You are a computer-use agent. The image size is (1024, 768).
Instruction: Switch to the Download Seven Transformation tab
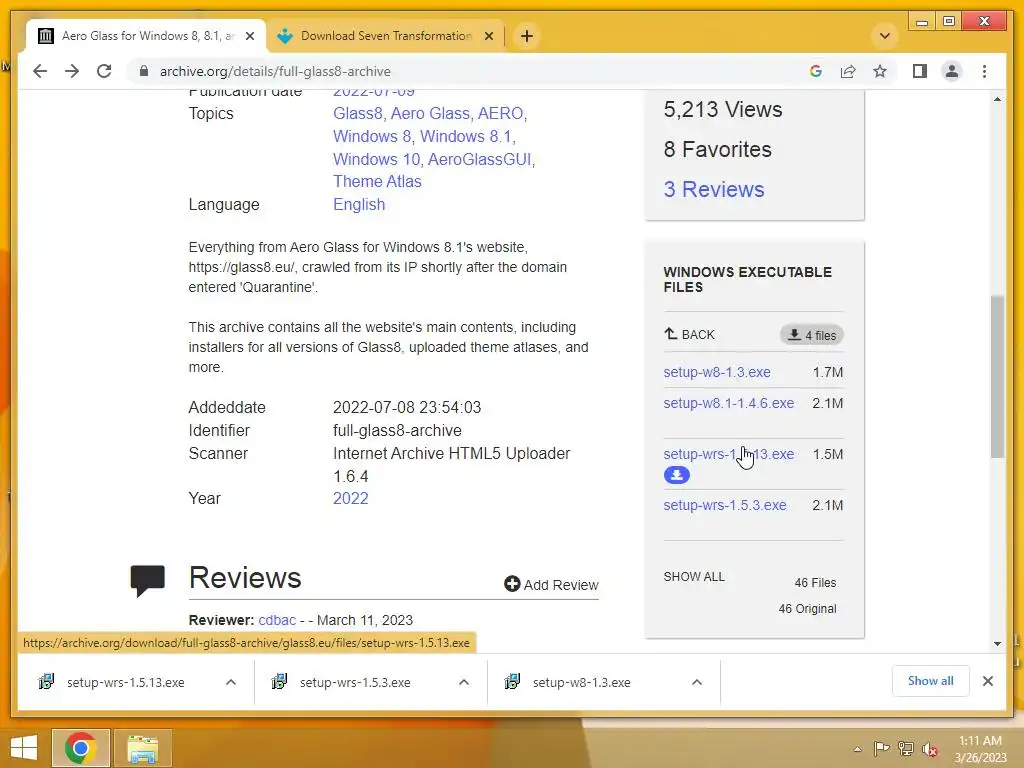[386, 36]
